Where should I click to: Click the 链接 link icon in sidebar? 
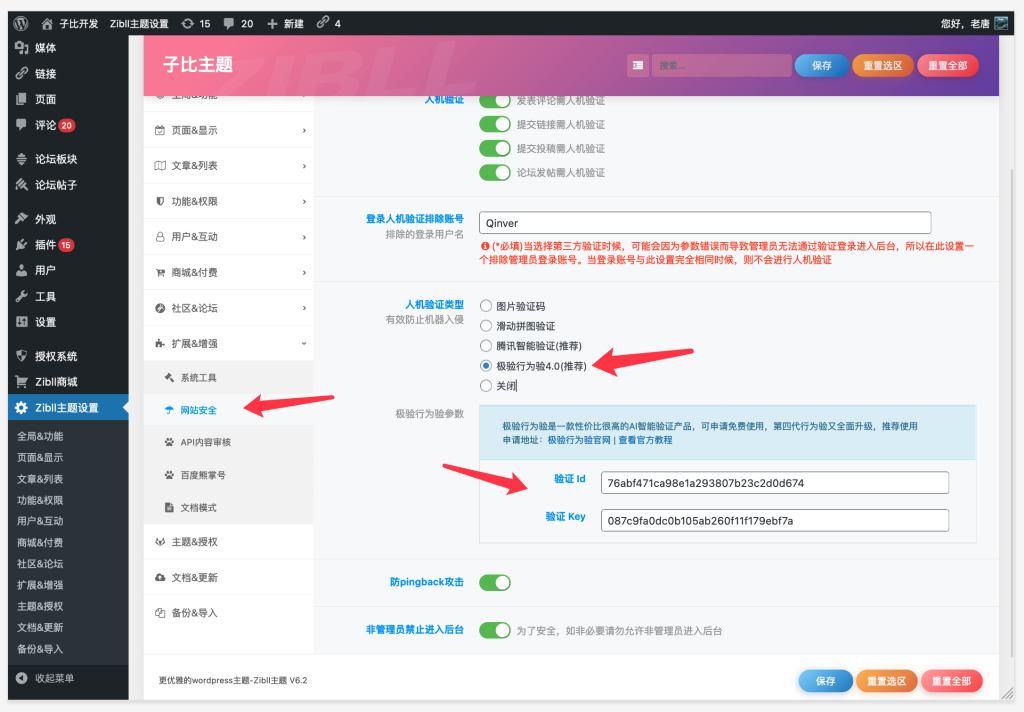coord(22,73)
